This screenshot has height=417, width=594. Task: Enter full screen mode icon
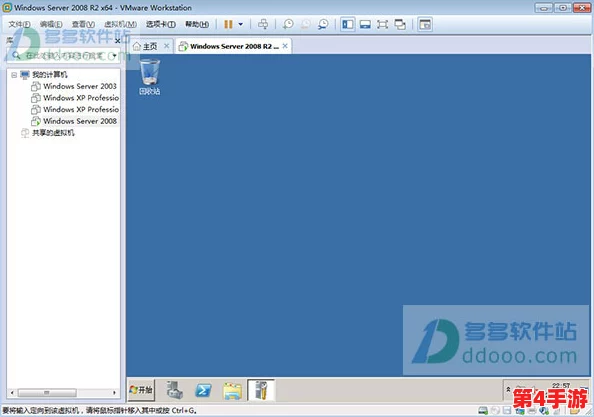pos(382,25)
